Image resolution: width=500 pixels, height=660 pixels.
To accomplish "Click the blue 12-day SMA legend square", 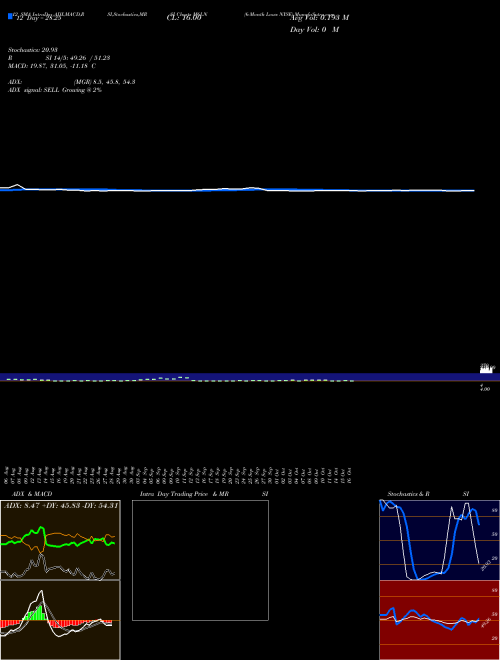I will [x=10, y=16].
